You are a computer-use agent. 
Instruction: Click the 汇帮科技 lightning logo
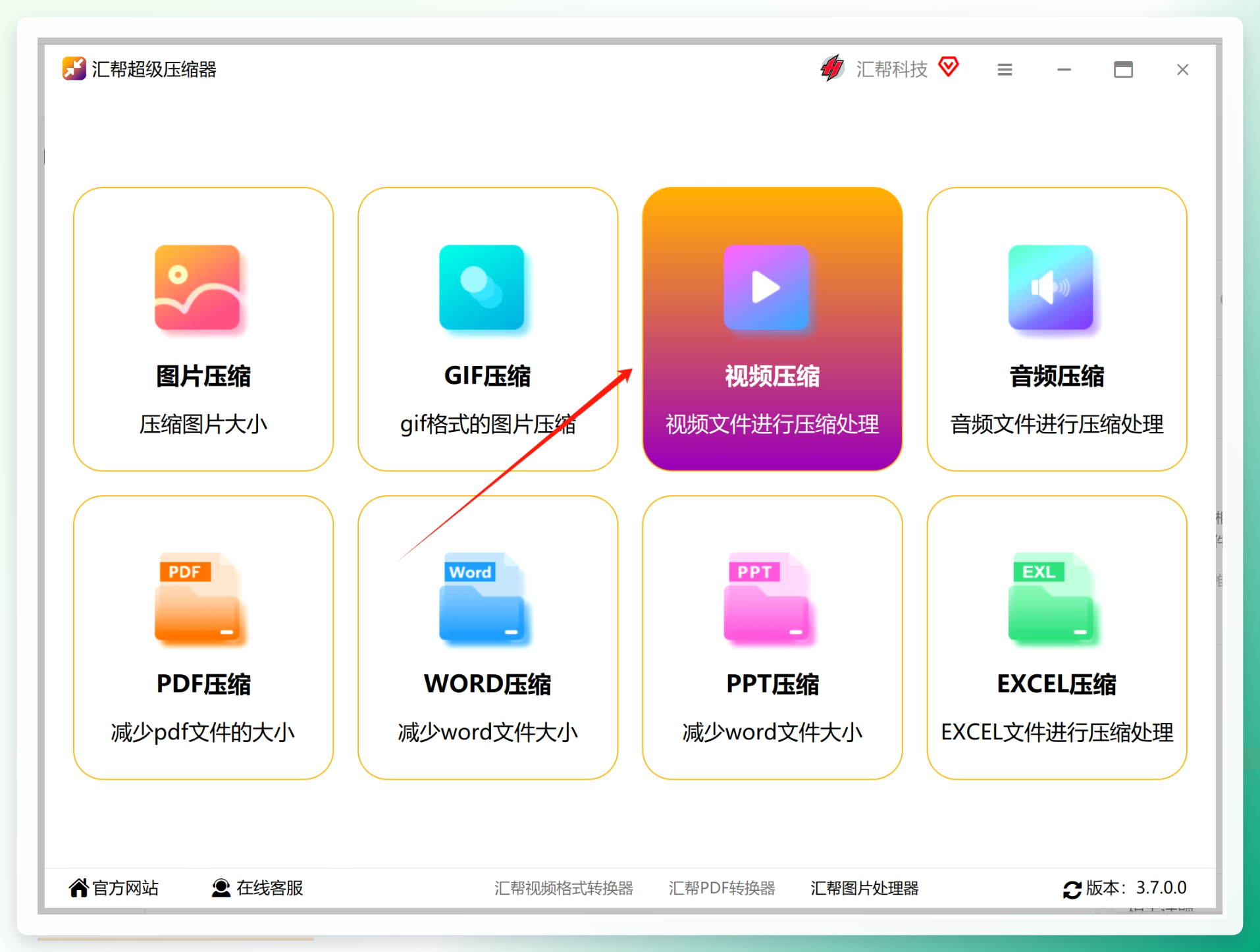click(833, 68)
